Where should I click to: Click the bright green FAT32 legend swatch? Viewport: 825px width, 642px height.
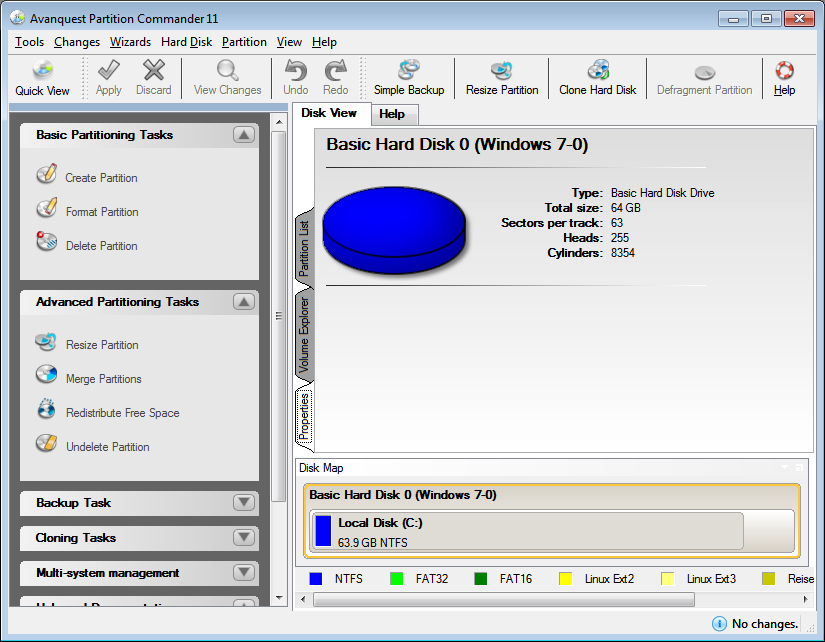coord(397,579)
